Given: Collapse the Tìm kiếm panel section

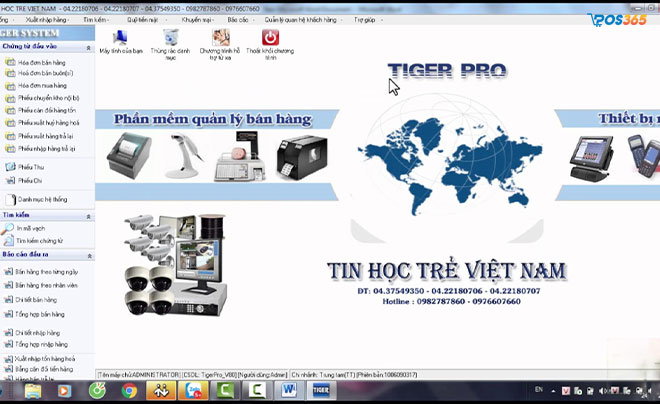Looking at the screenshot, I should (x=88, y=214).
